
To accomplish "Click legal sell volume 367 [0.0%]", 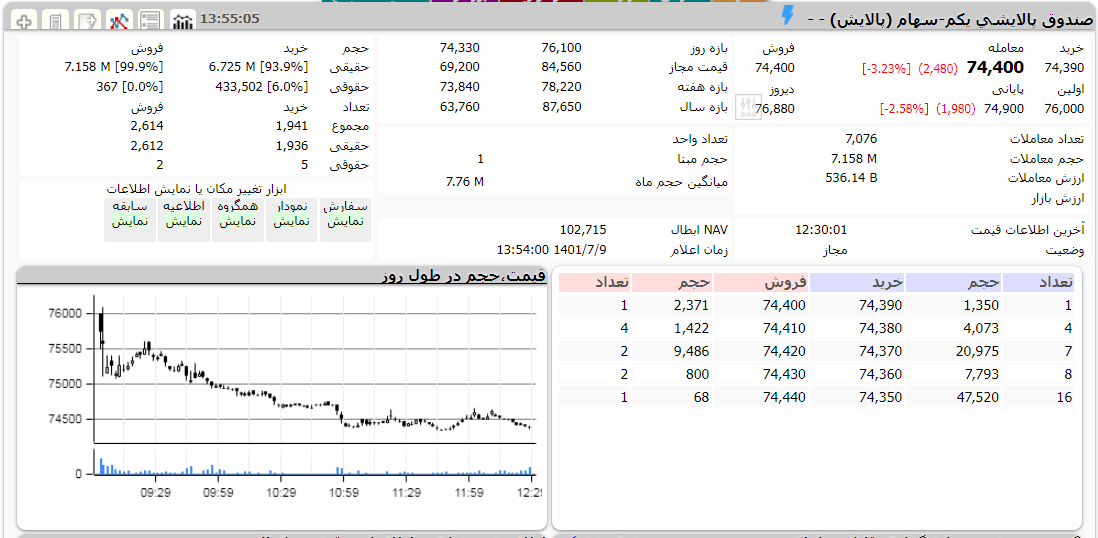I will pyautogui.click(x=130, y=87).
